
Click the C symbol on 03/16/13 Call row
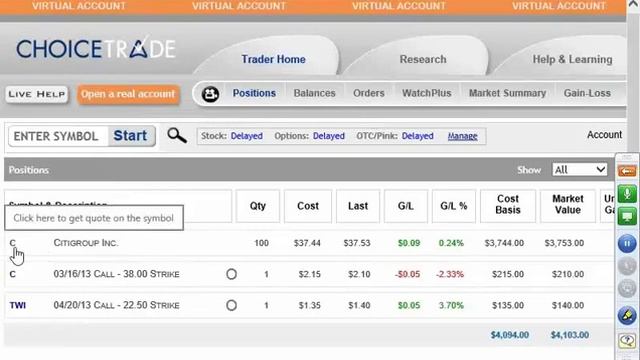click(12, 274)
